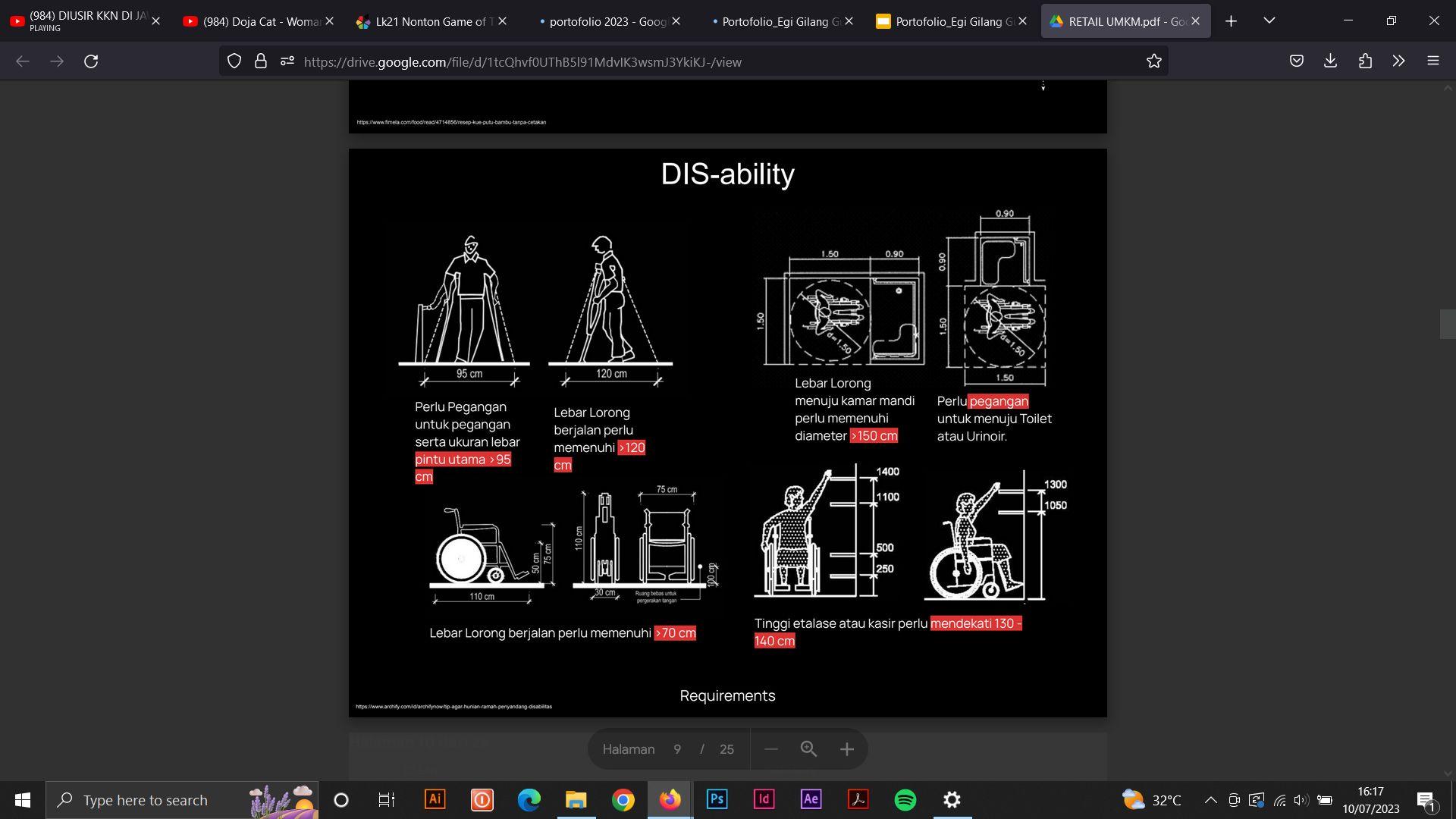Image resolution: width=1456 pixels, height=819 pixels.
Task: Click Save to Pocket icon
Action: coord(1296,61)
